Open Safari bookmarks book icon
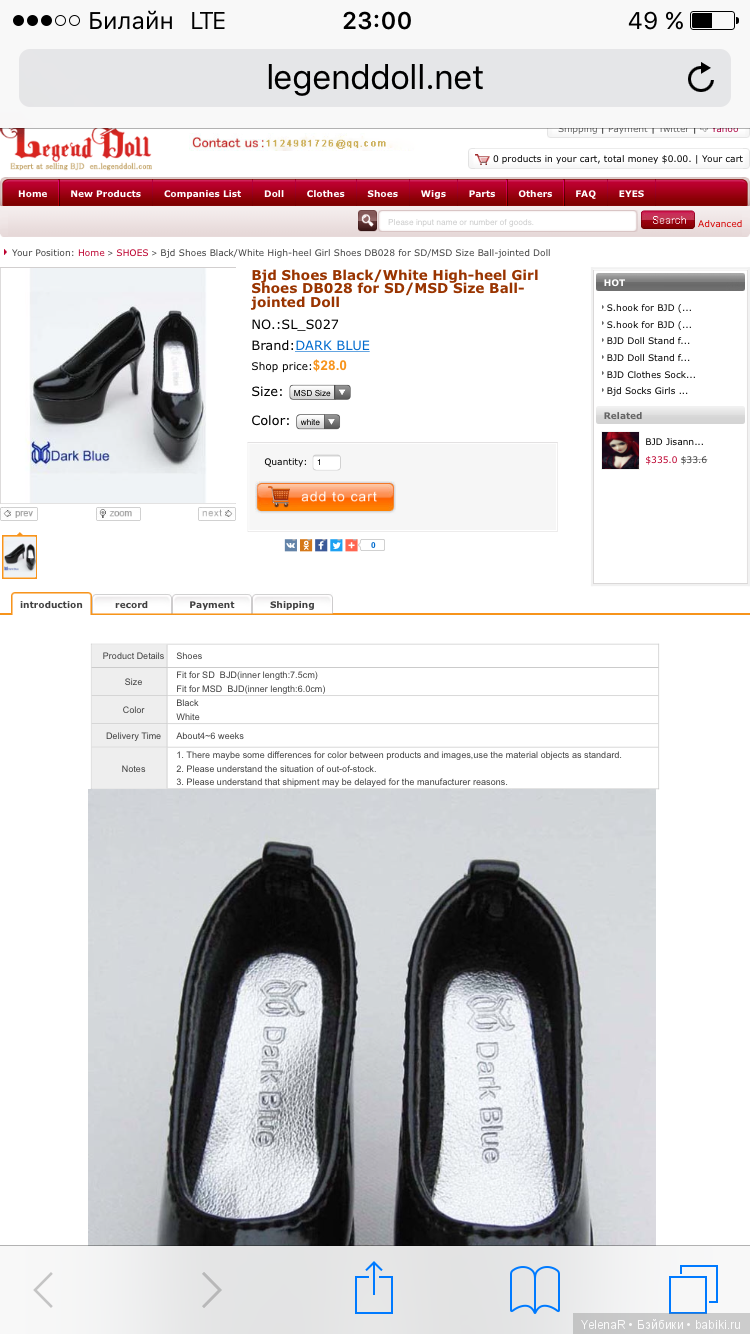 click(535, 1290)
